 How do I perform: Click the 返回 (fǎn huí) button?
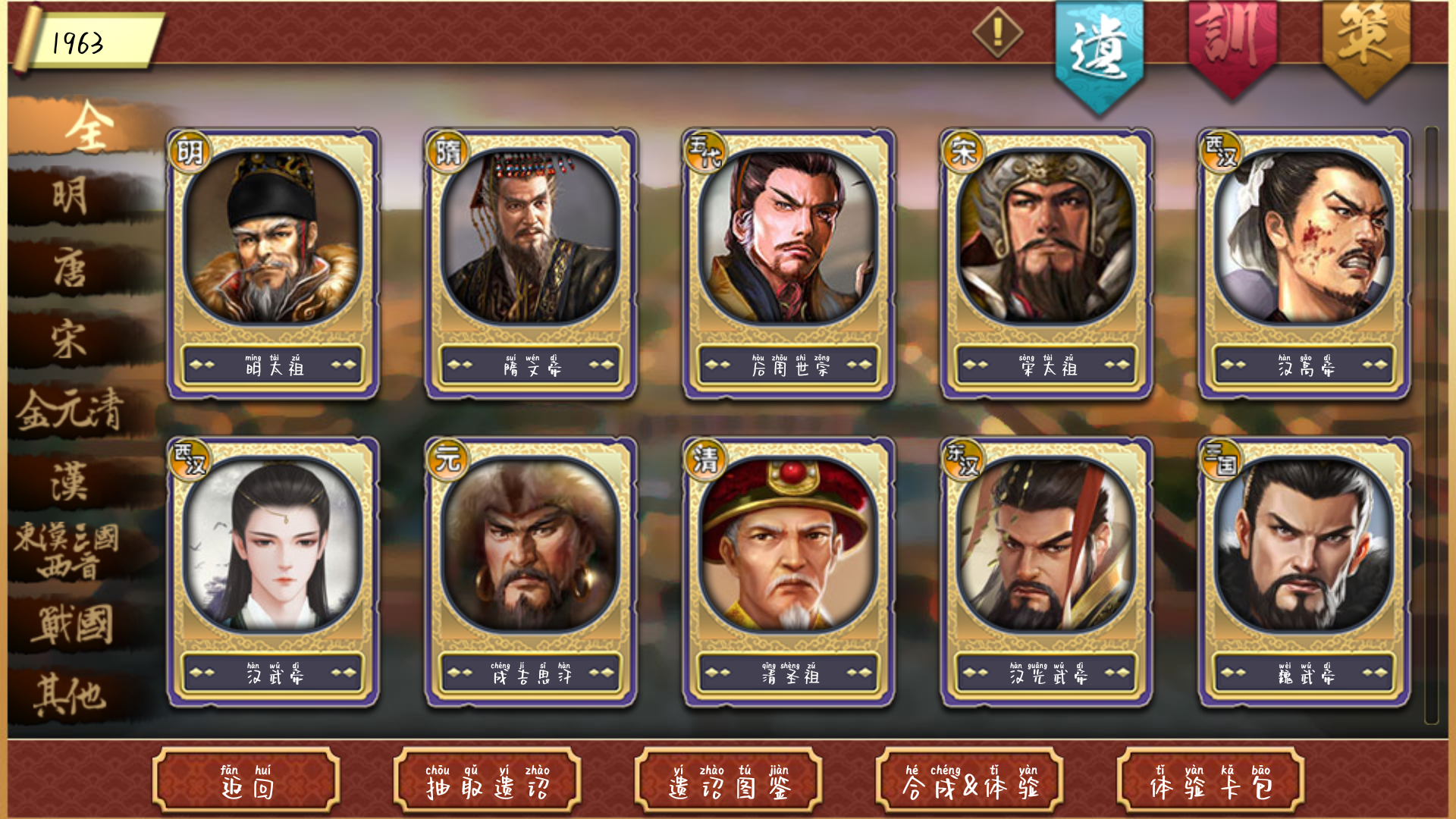246,780
